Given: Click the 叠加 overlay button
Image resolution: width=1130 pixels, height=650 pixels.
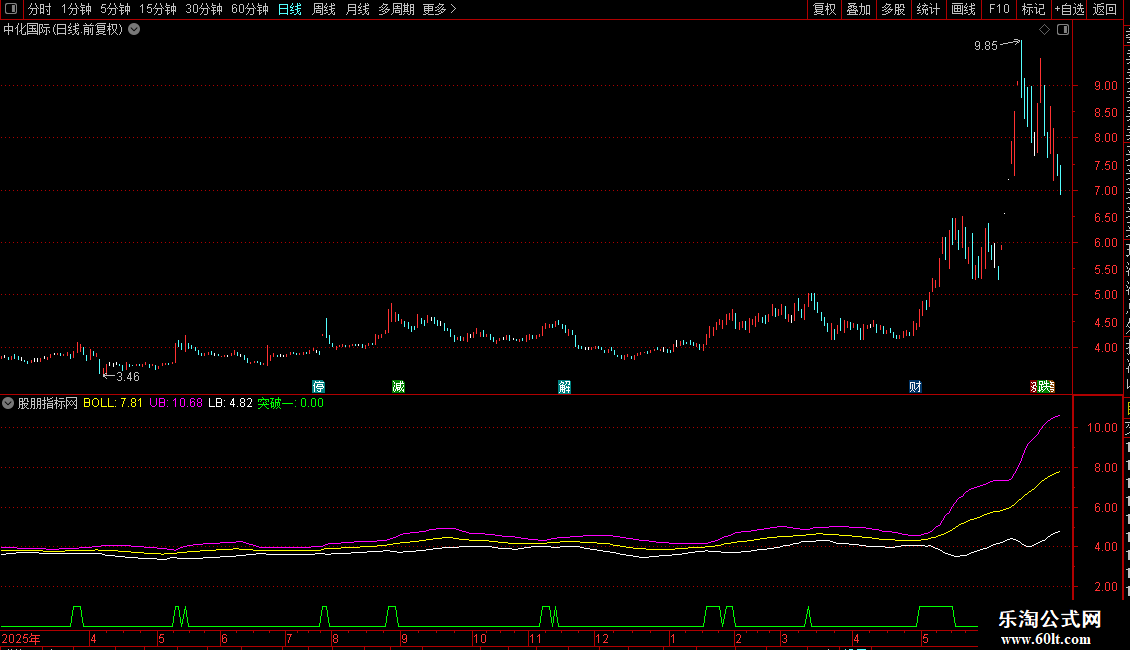Looking at the screenshot, I should click(858, 9).
